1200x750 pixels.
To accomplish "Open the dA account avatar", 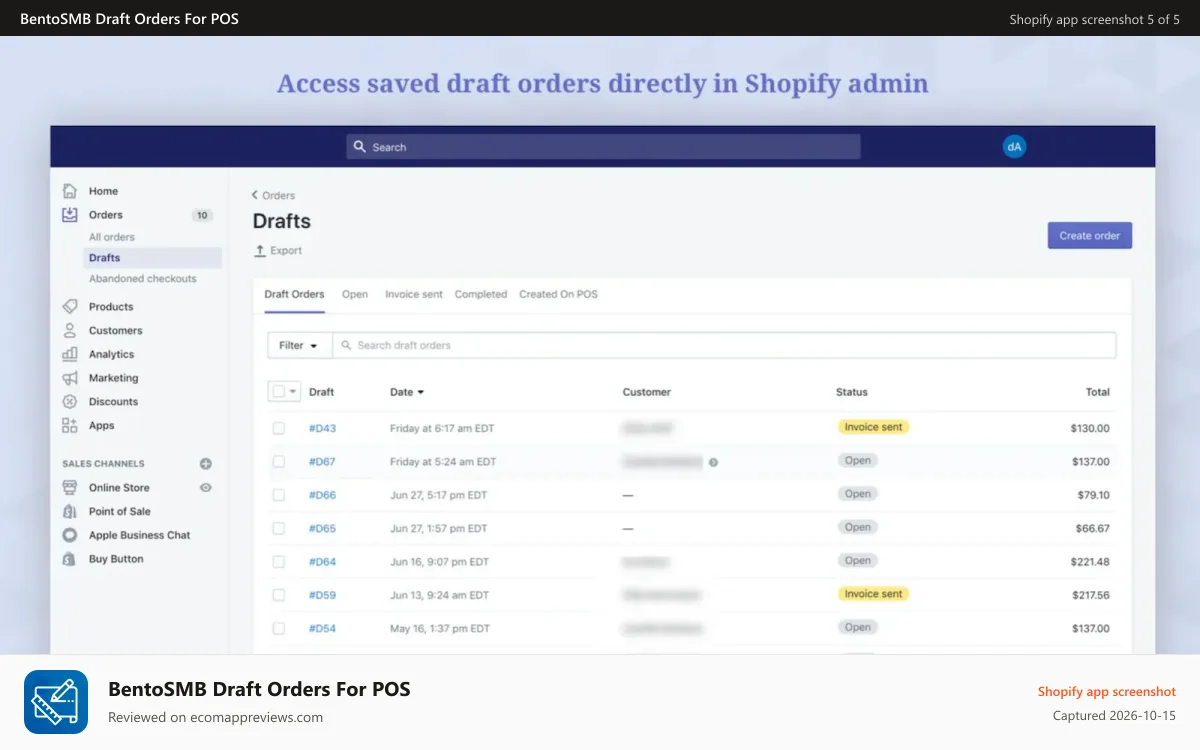I will [x=1014, y=147].
